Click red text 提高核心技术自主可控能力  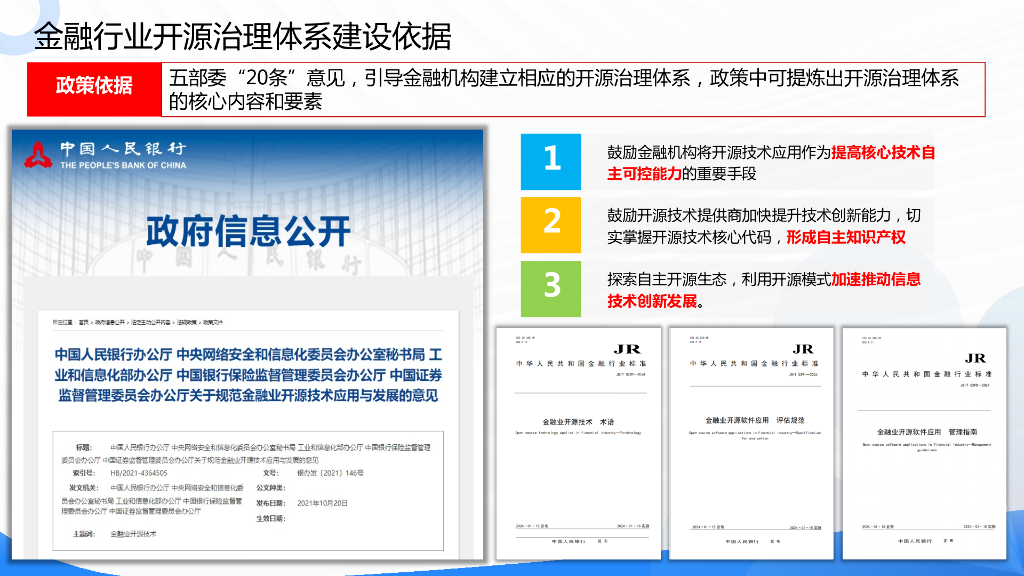coord(771,163)
